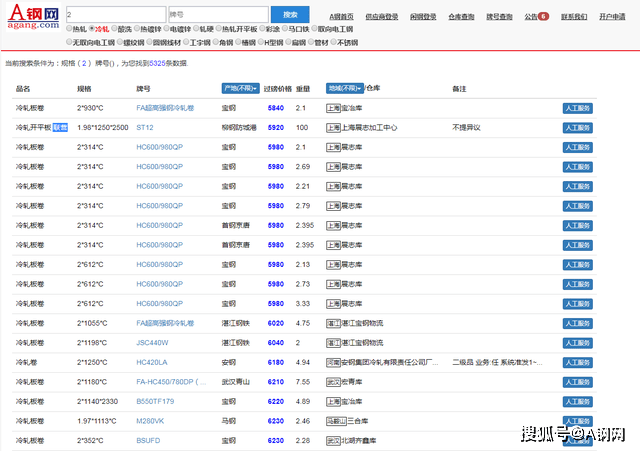Select the 冷轧 radio button
The image size is (640, 451).
pos(92,29)
